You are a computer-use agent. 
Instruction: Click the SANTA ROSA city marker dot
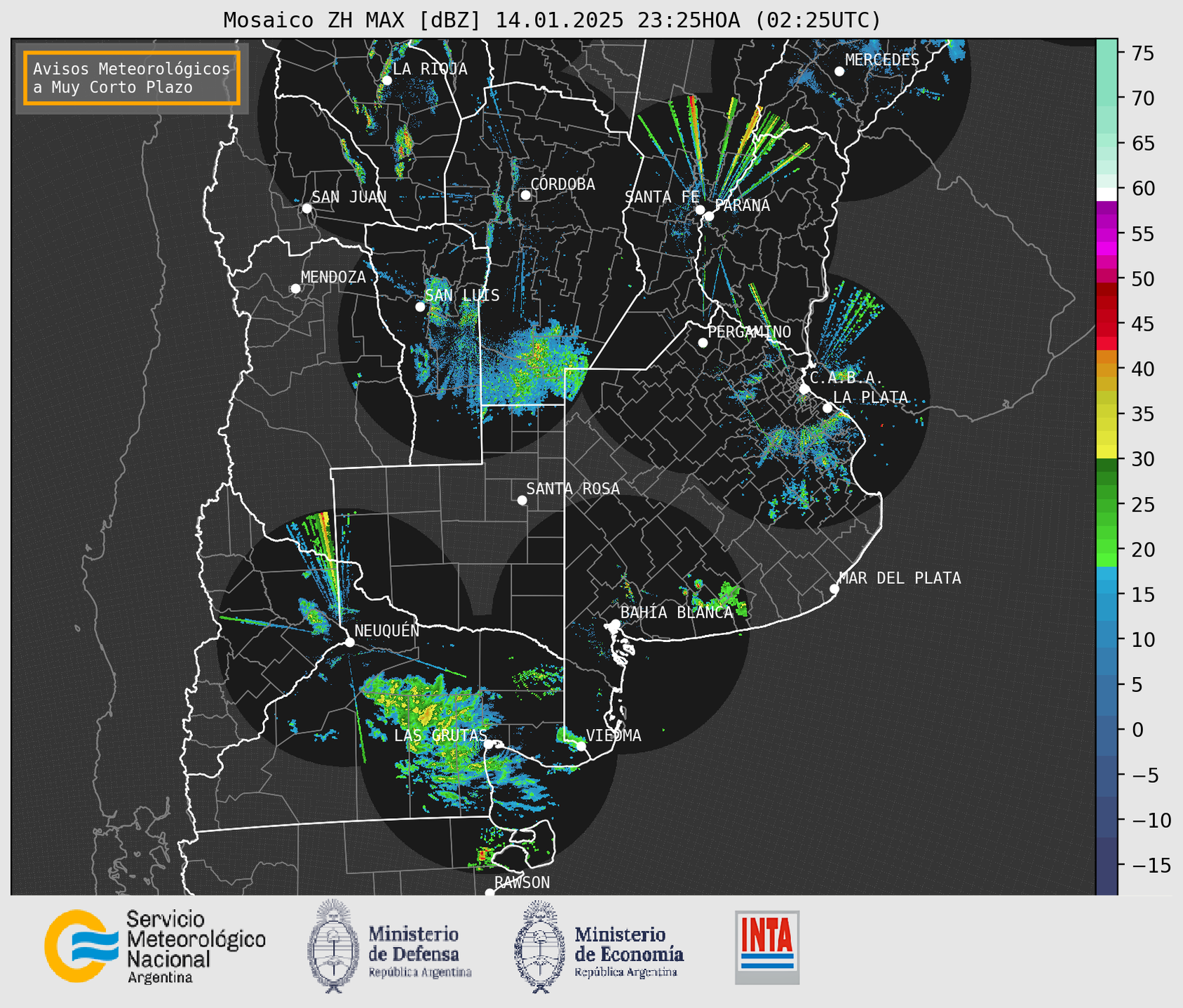coord(522,500)
